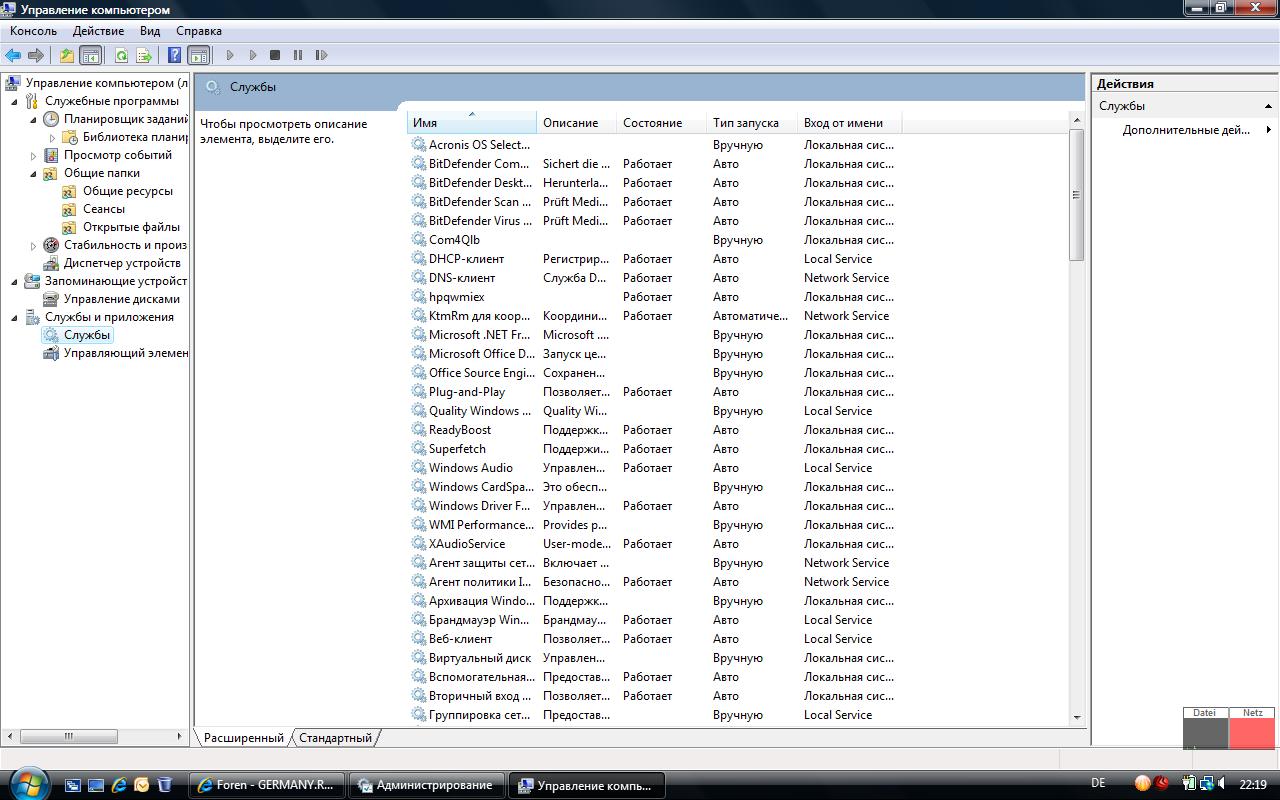Toggle the show/hide action pane icon
This screenshot has width=1280, height=800.
click(x=198, y=55)
